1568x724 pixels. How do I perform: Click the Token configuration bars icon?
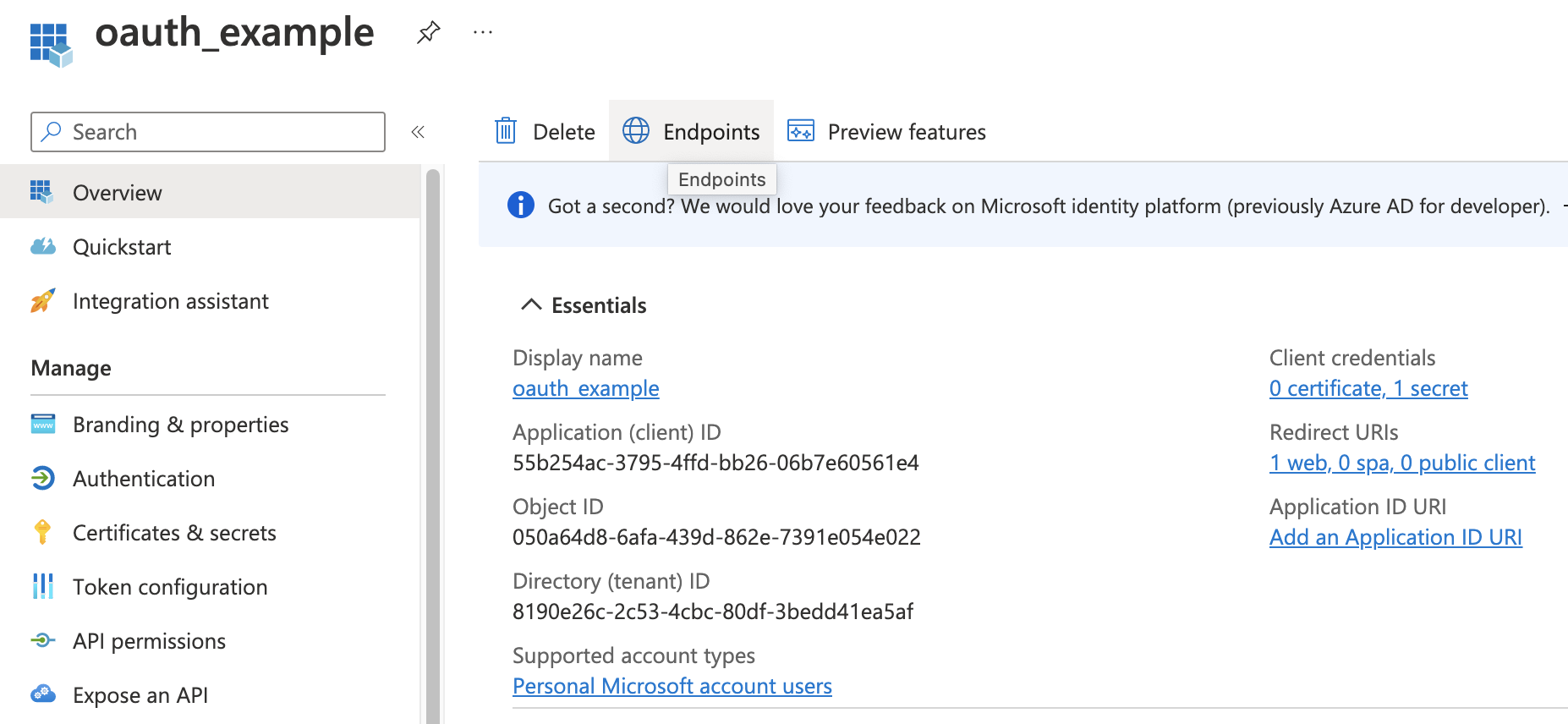click(42, 586)
